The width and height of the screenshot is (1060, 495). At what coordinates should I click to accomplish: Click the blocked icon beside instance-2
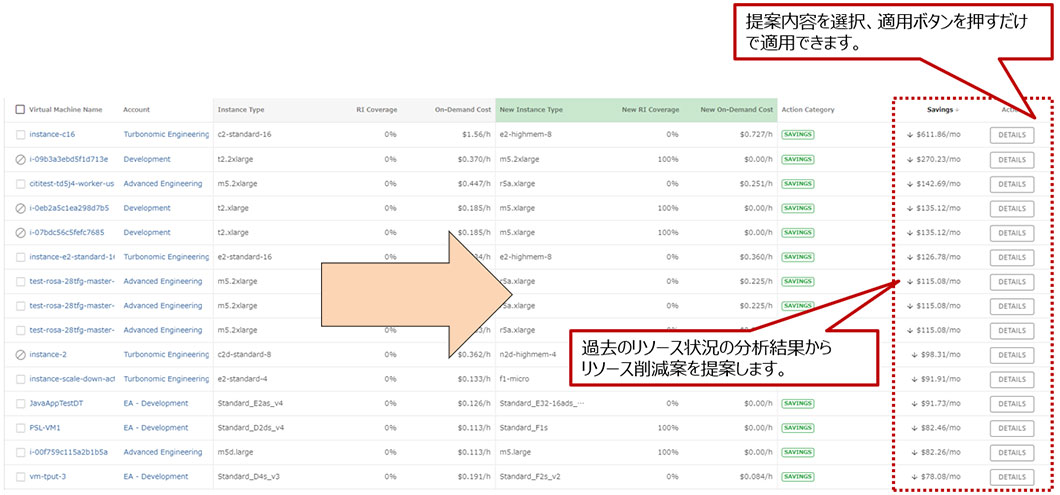pyautogui.click(x=21, y=355)
